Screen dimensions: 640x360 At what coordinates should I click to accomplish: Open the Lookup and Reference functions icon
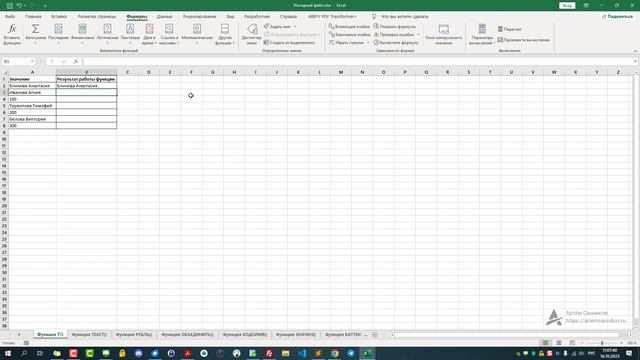tap(169, 29)
